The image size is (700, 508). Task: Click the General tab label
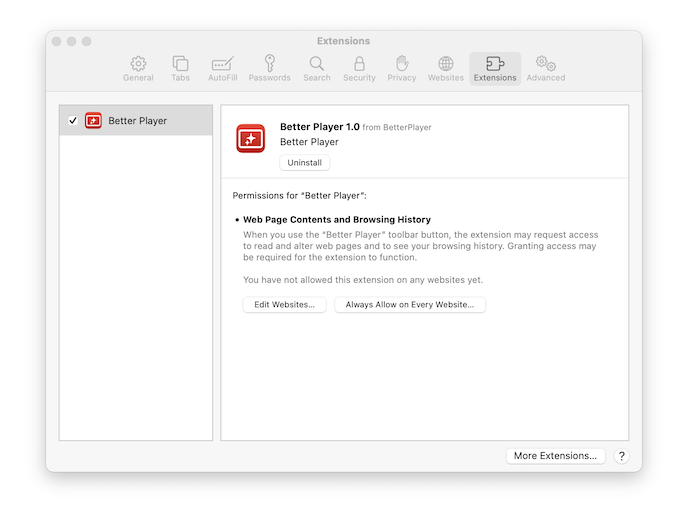(138, 78)
